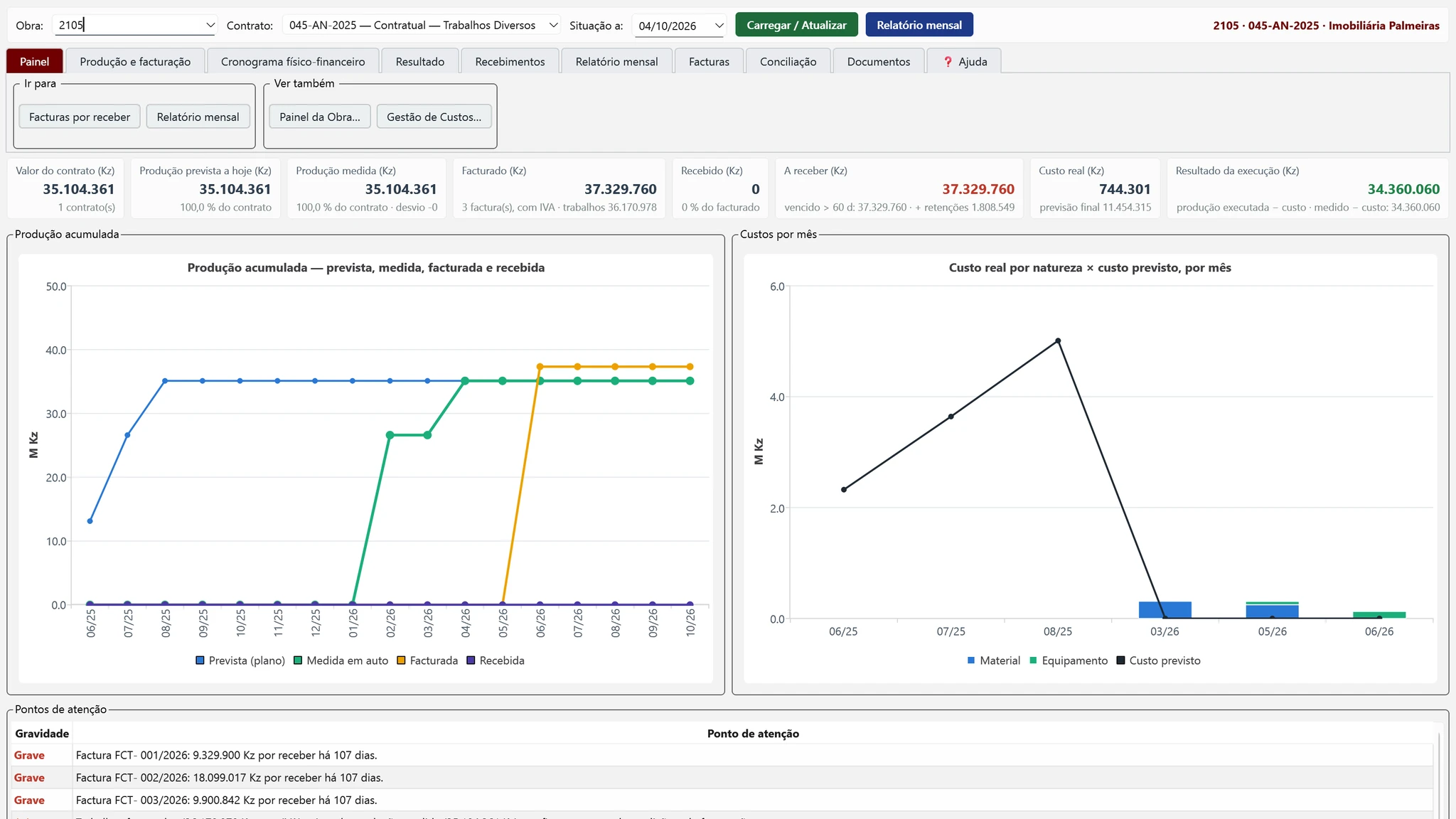
Task: Click the Pontos de atenção vertical scrollbar
Action: [1439, 775]
